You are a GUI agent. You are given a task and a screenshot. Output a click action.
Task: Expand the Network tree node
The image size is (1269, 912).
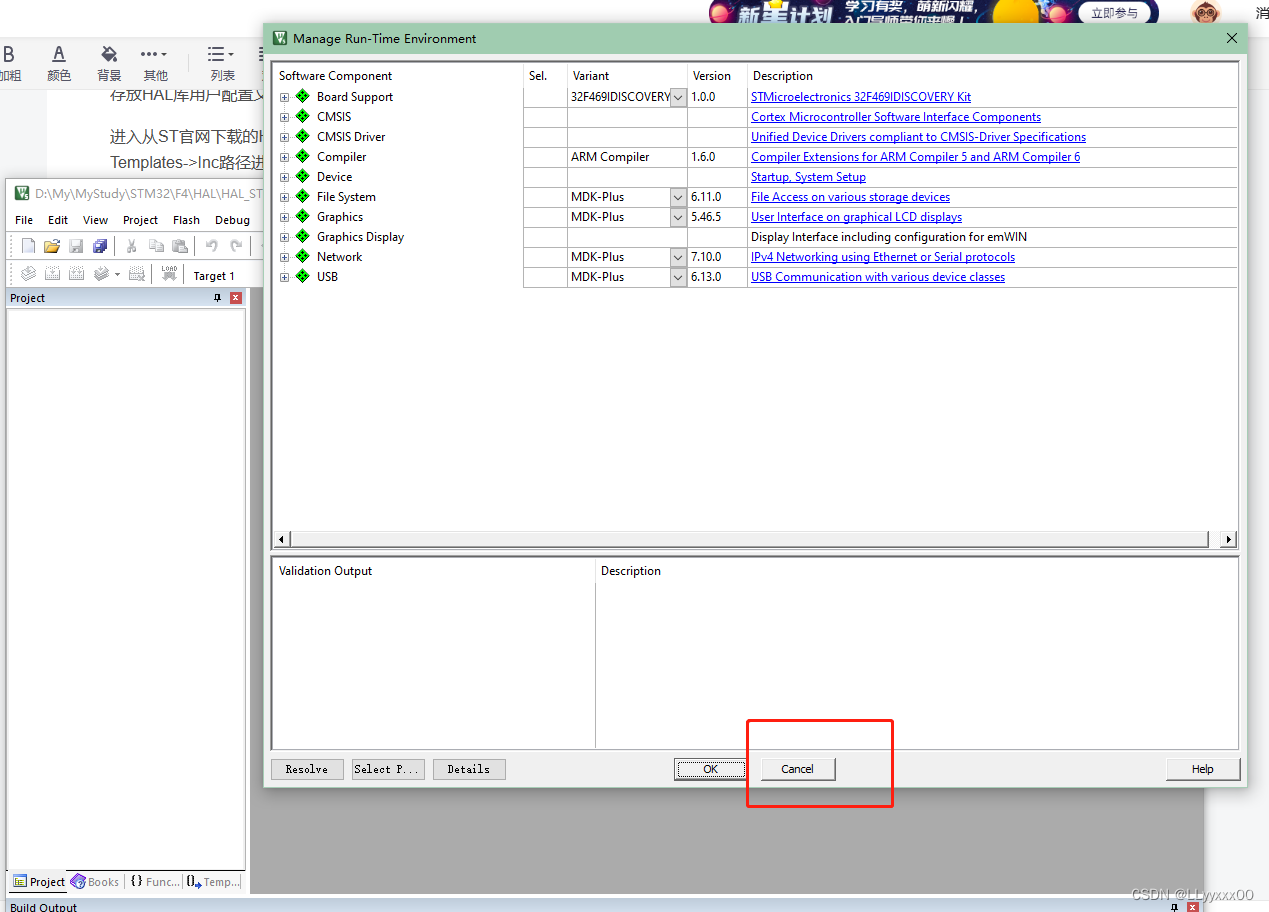[x=284, y=257]
